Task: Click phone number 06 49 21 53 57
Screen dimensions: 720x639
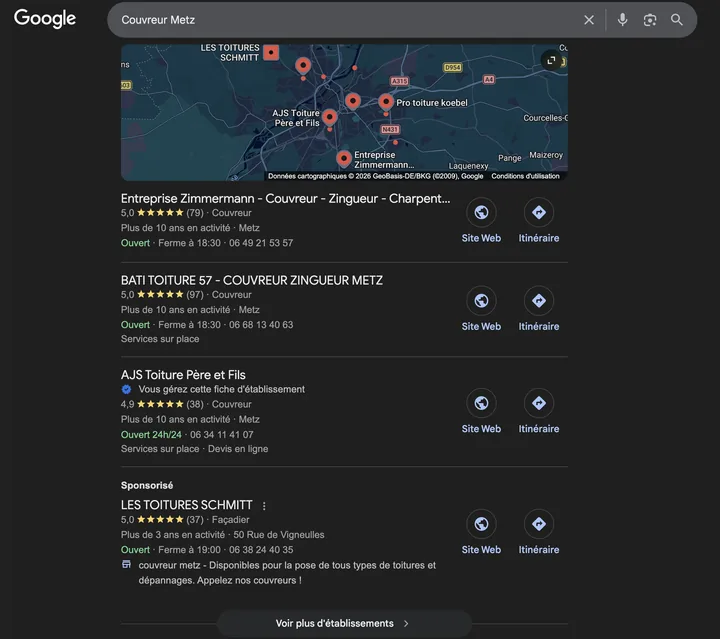Action: point(261,243)
